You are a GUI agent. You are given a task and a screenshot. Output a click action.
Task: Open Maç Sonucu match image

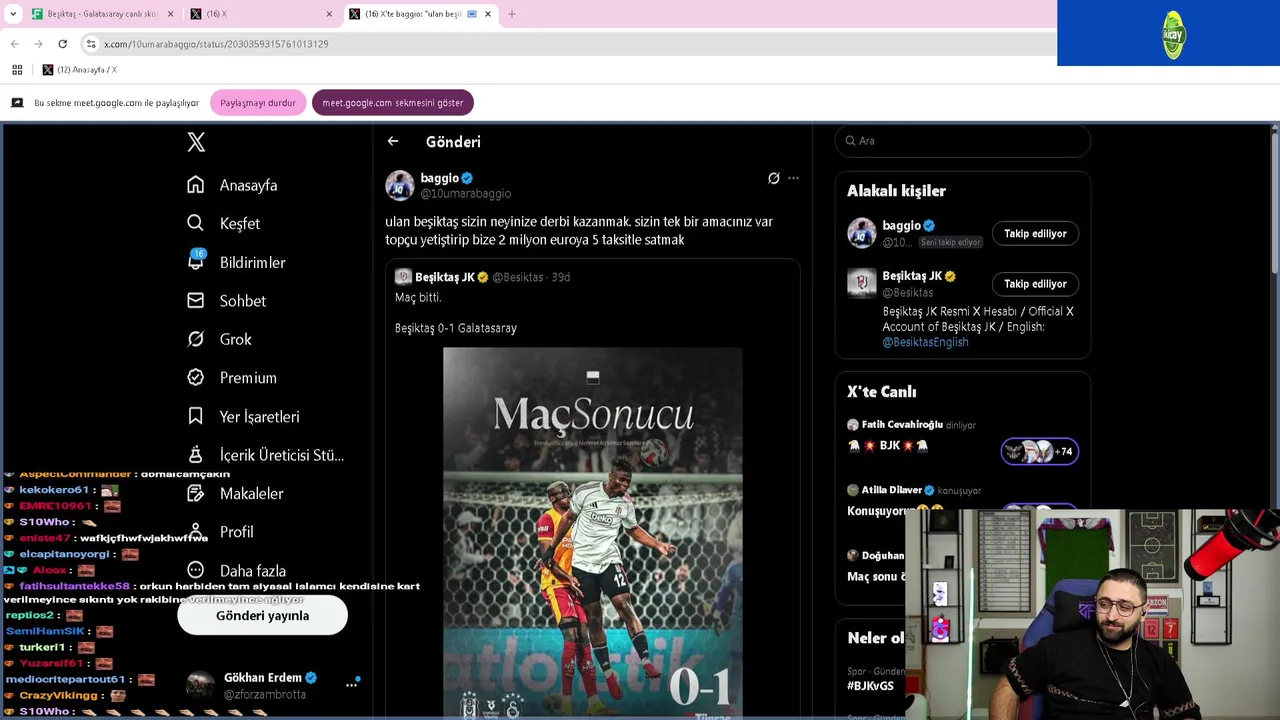coord(593,532)
